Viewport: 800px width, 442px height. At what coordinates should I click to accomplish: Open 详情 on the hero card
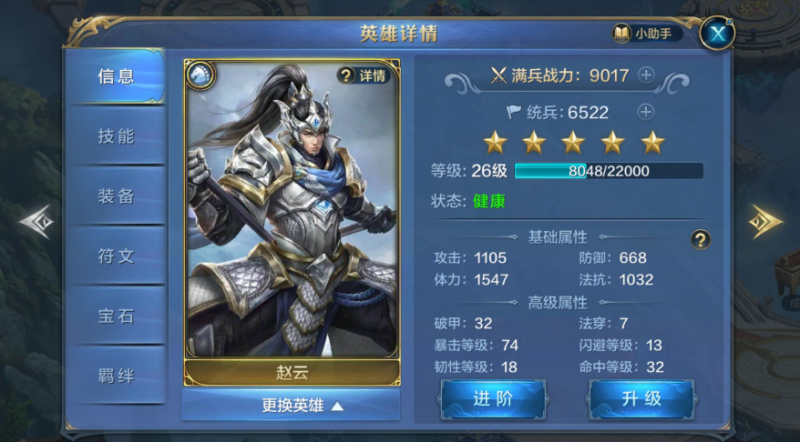point(364,76)
